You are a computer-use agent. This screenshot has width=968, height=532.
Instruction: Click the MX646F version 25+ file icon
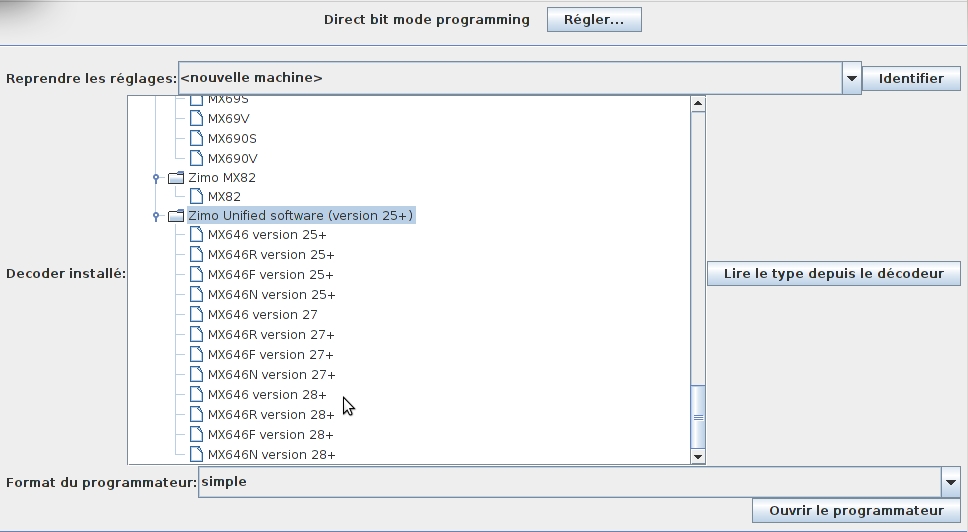click(x=196, y=274)
